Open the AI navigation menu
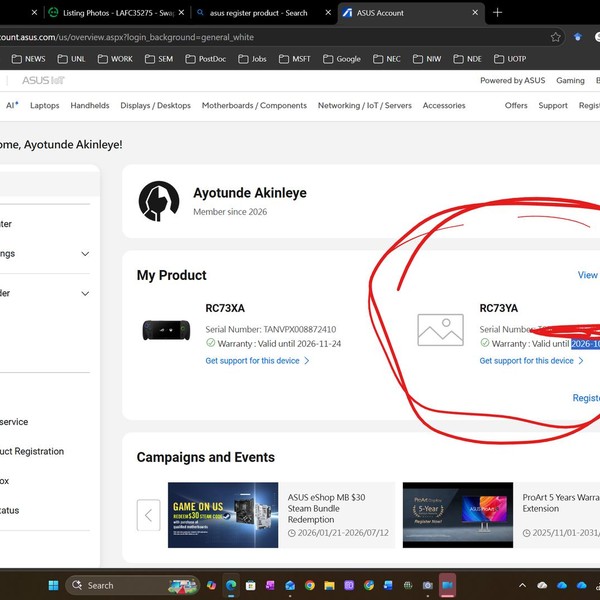600x600 pixels. 12,105
